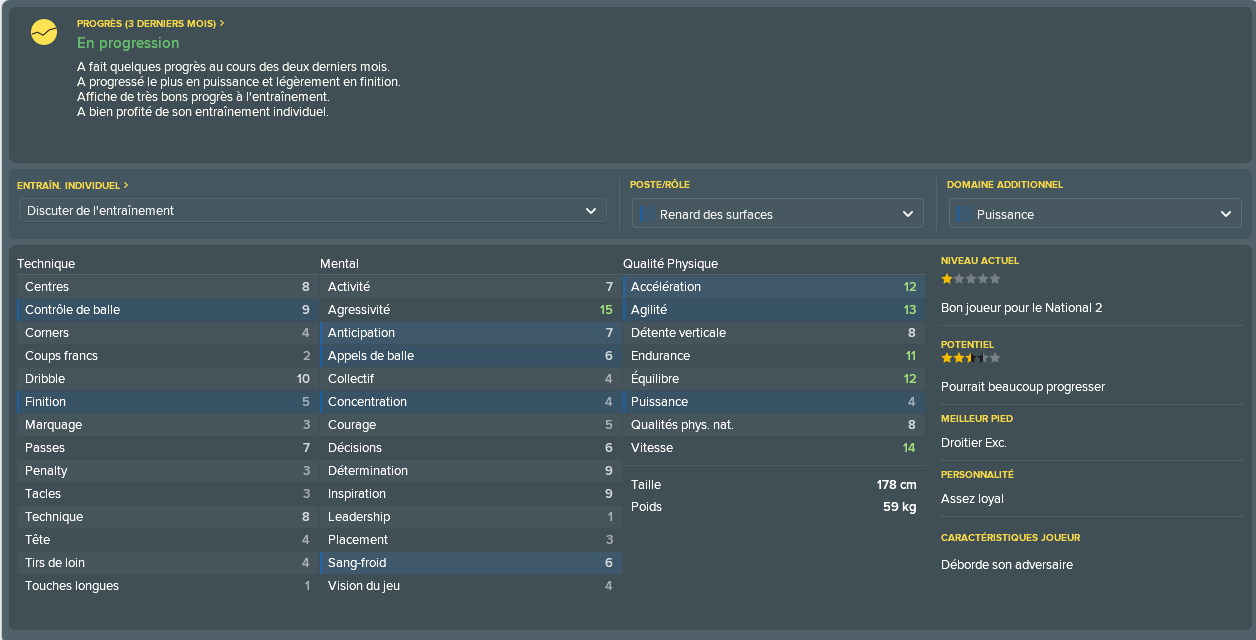Viewport: 1256px width, 640px height.
Task: Select the Finition attribute row
Action: 167,402
